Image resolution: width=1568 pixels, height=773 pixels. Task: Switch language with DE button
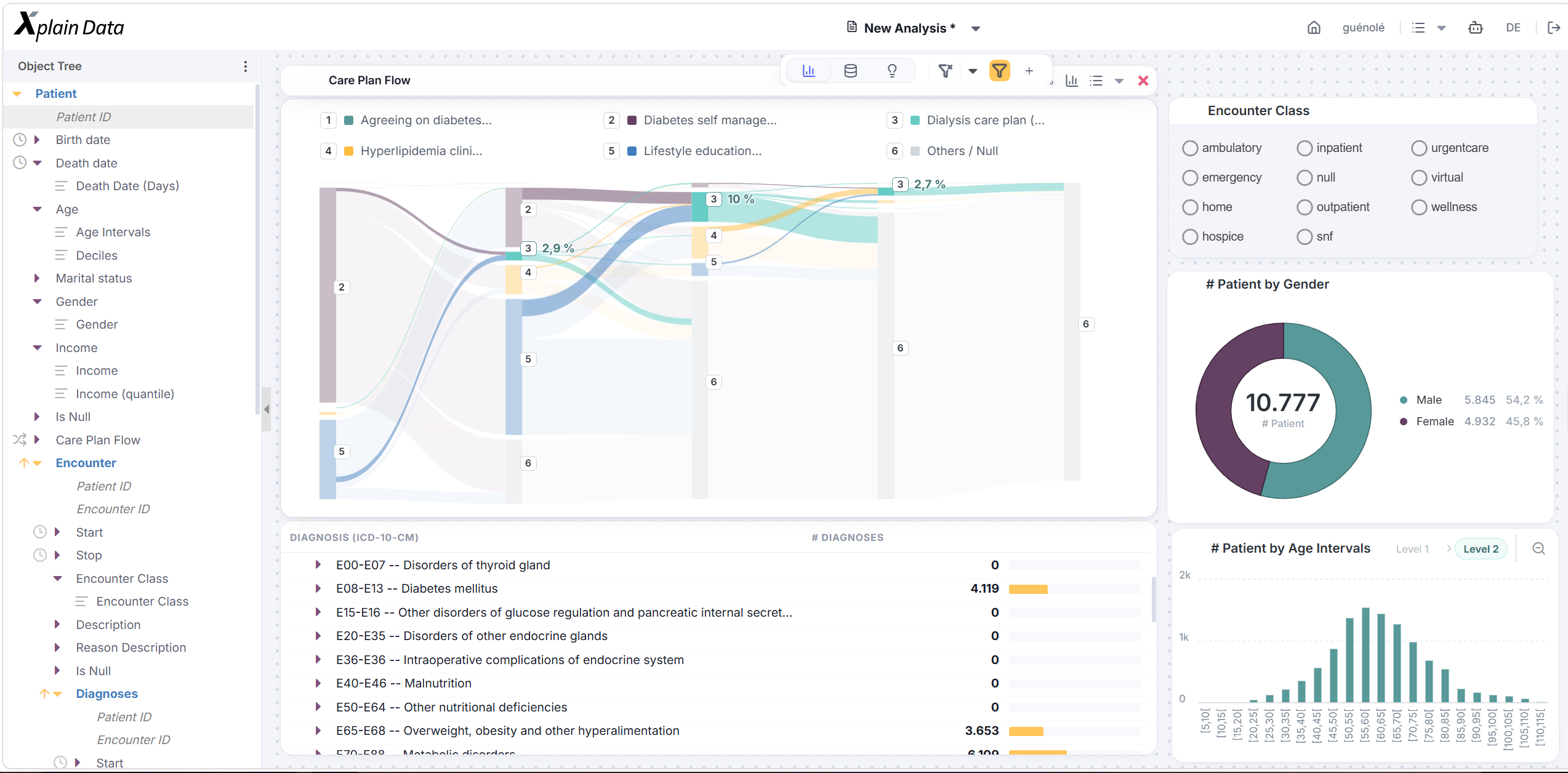1513,28
